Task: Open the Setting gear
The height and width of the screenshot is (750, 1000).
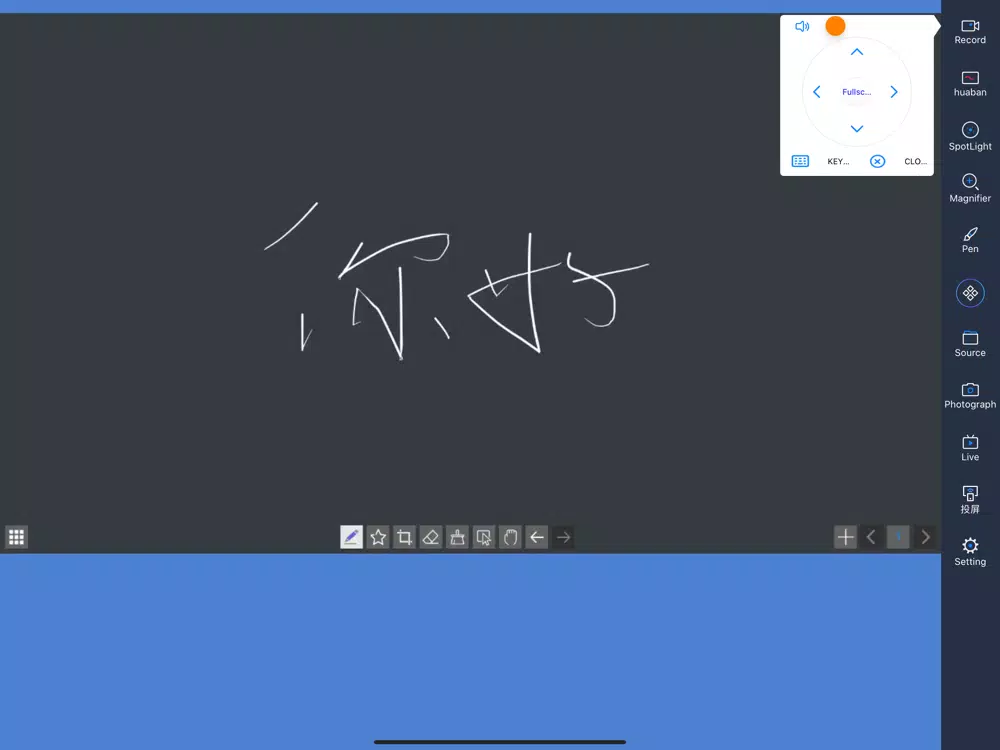Action: 969,552
